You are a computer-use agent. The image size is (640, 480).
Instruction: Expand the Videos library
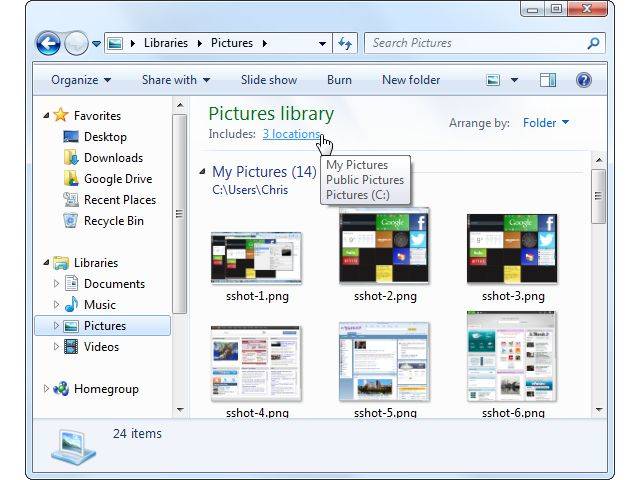pos(56,347)
